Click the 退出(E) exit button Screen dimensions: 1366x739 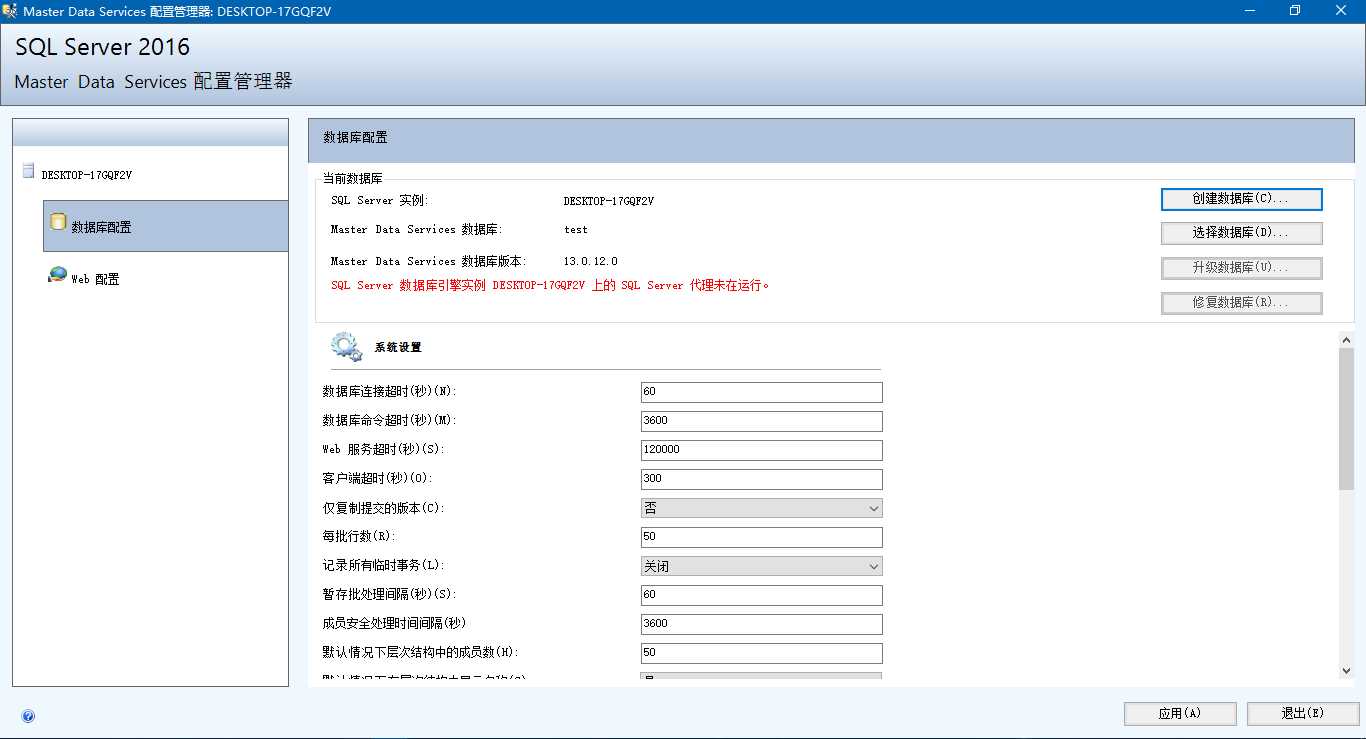pyautogui.click(x=1303, y=714)
